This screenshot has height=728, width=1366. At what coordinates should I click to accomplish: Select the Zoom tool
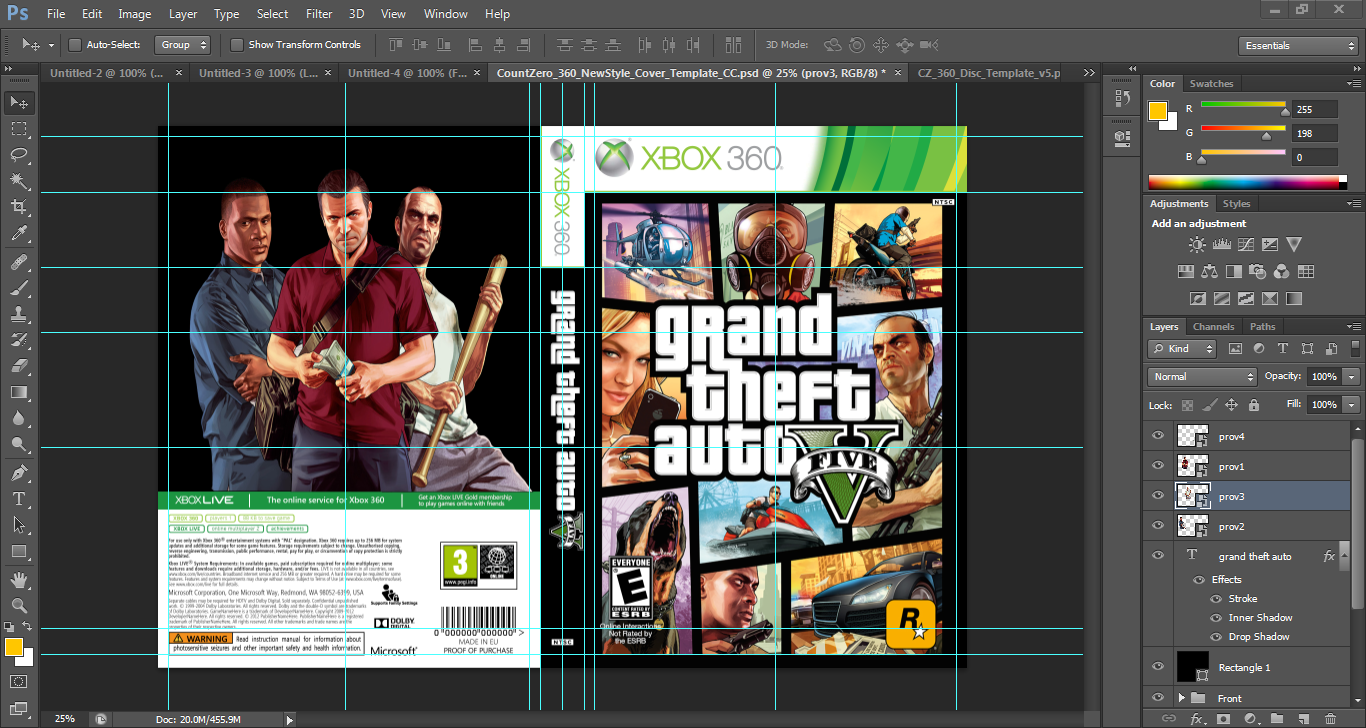[x=19, y=605]
